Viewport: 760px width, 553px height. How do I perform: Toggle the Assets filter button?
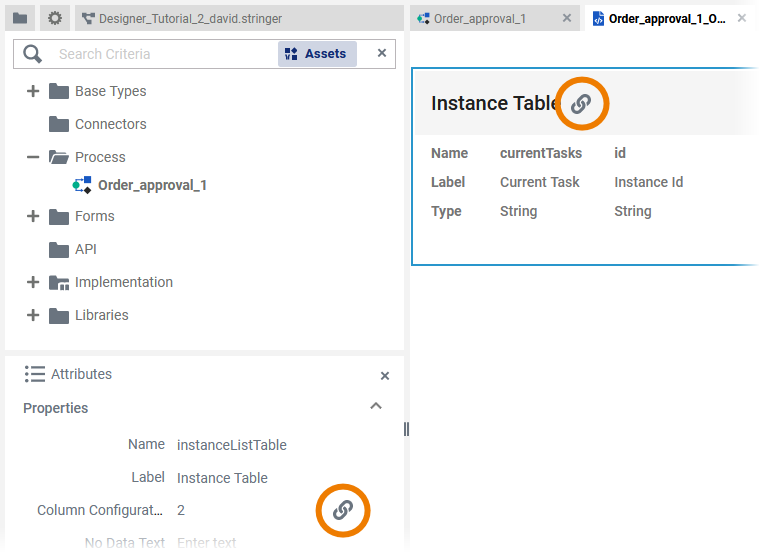pyautogui.click(x=316, y=54)
